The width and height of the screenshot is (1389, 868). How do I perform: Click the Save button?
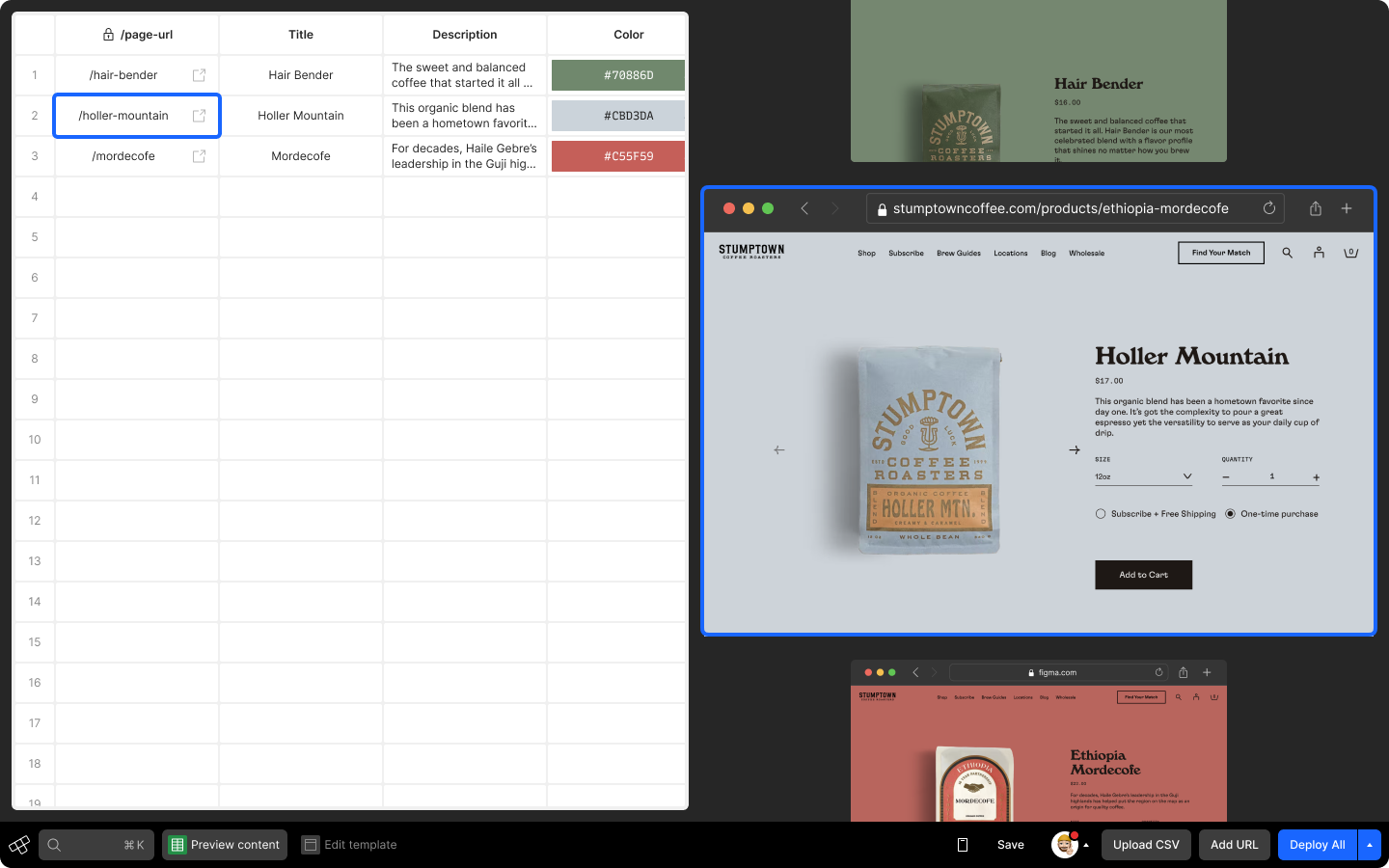(x=1011, y=845)
